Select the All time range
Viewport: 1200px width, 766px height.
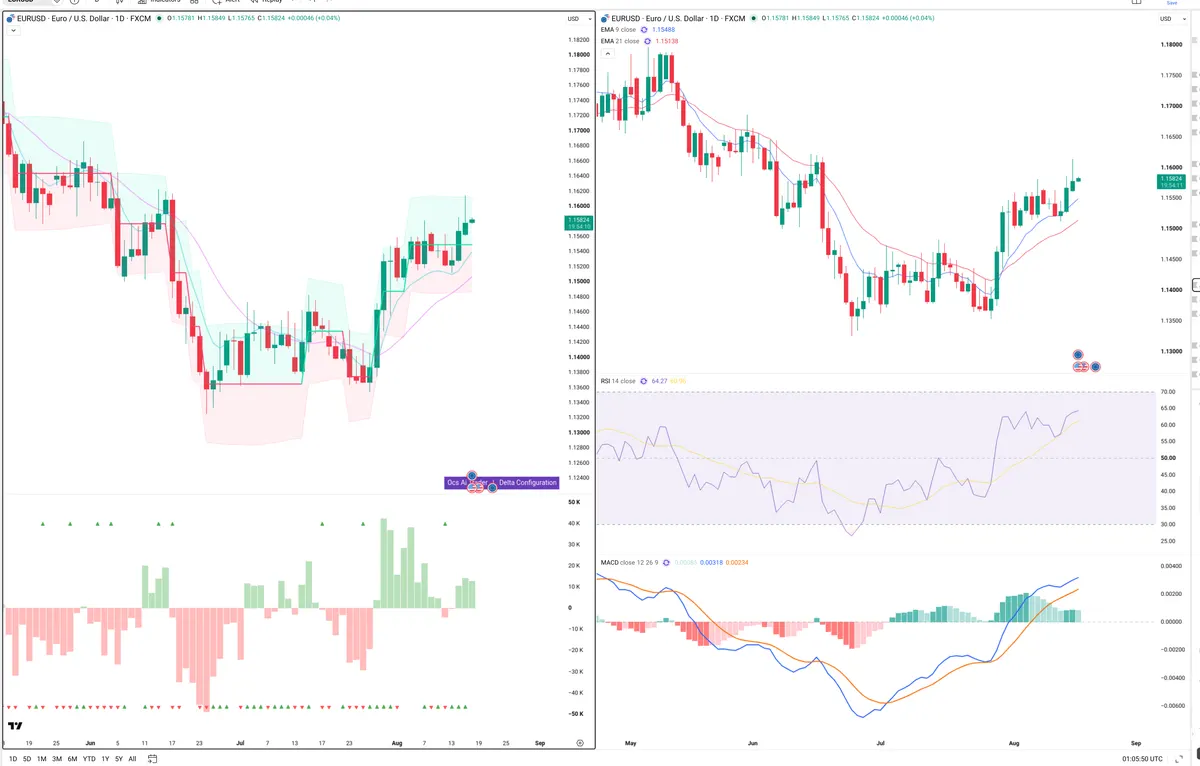(132, 759)
